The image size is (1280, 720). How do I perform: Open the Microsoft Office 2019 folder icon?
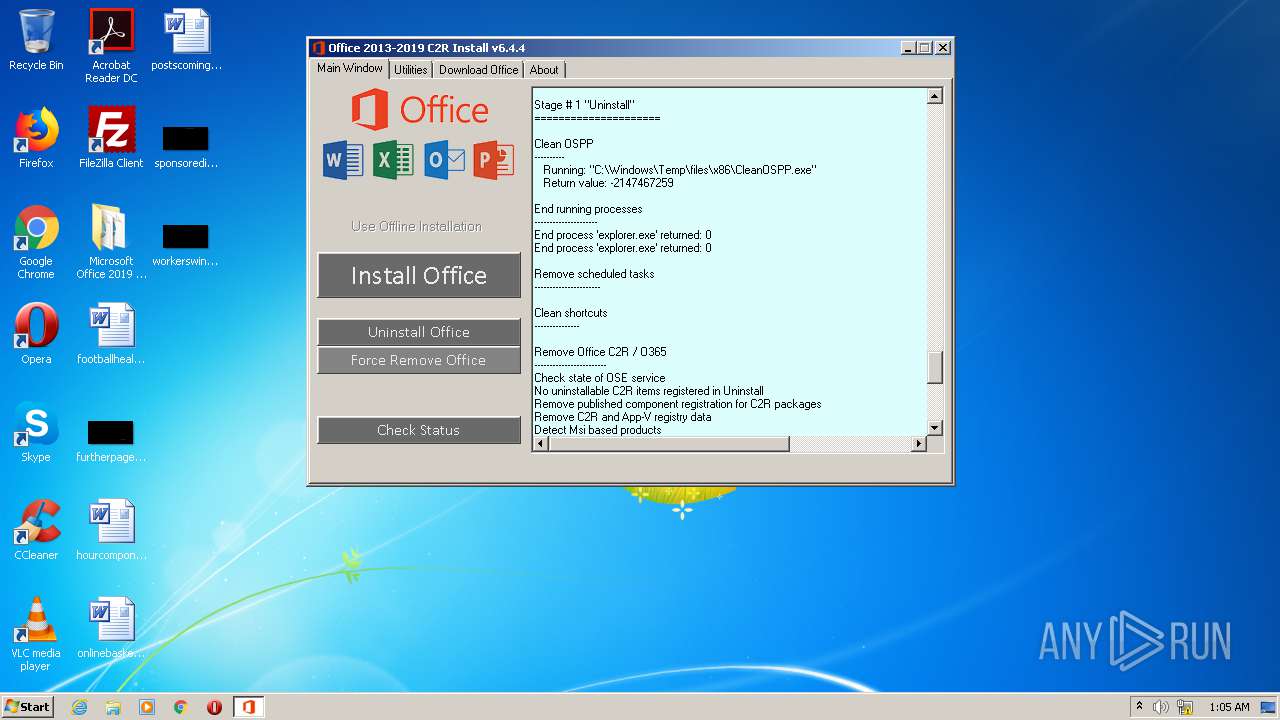(x=111, y=242)
